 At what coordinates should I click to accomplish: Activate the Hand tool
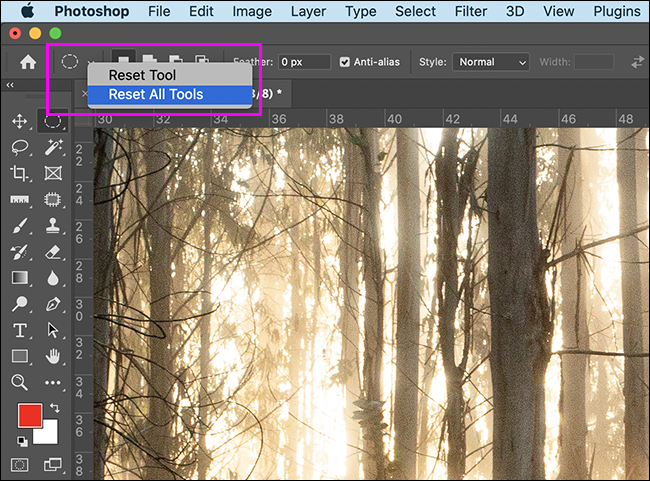pos(53,356)
